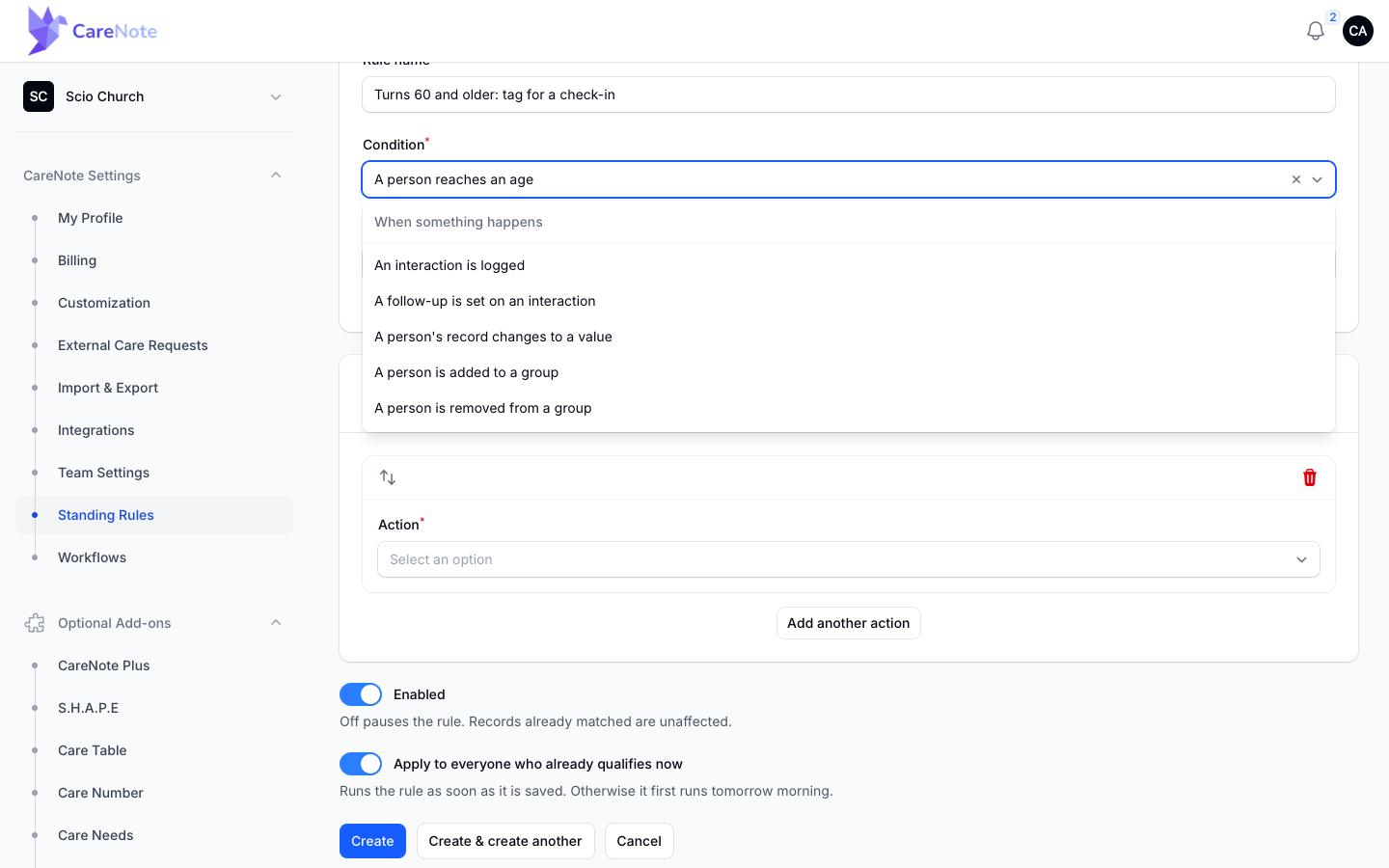
Task: Click the Create button
Action: [x=372, y=841]
